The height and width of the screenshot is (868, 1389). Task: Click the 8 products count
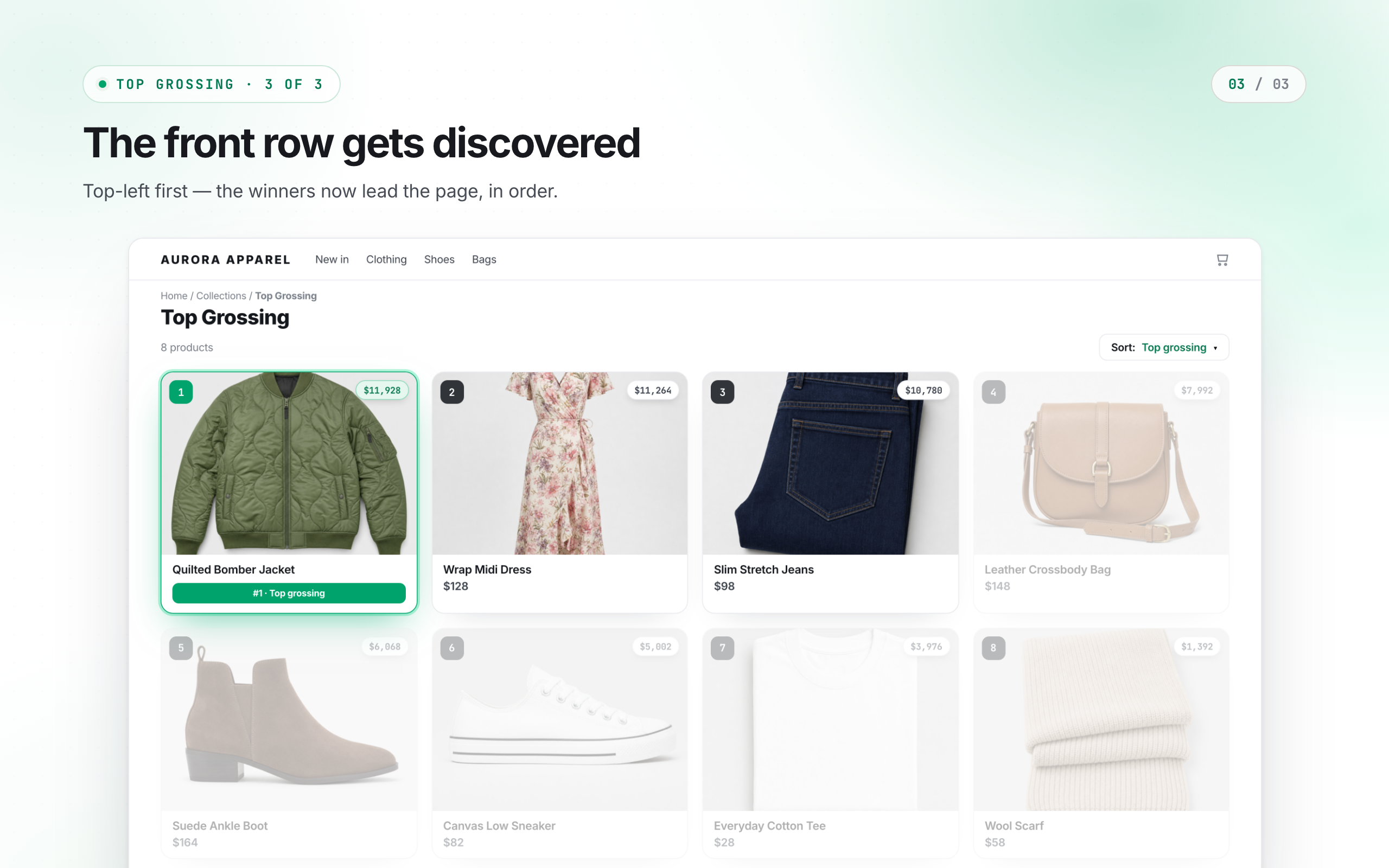coord(187,347)
